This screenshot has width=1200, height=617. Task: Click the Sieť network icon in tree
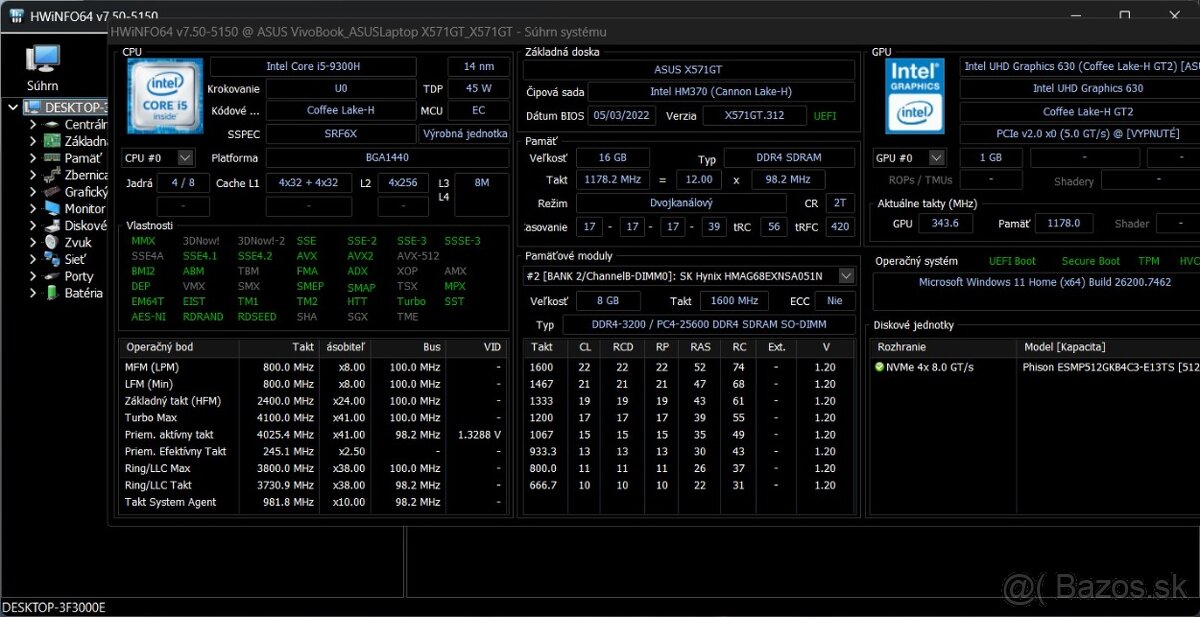click(51, 259)
